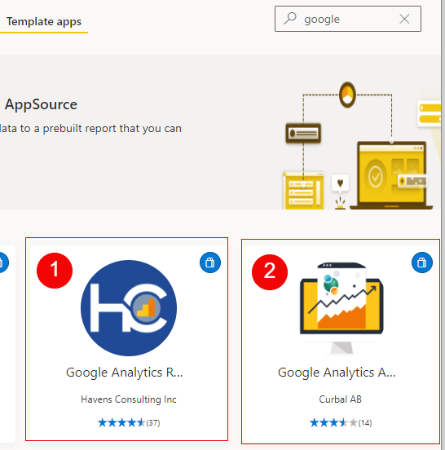The image size is (445, 450).
Task: Click the google search field
Action: pos(348,19)
